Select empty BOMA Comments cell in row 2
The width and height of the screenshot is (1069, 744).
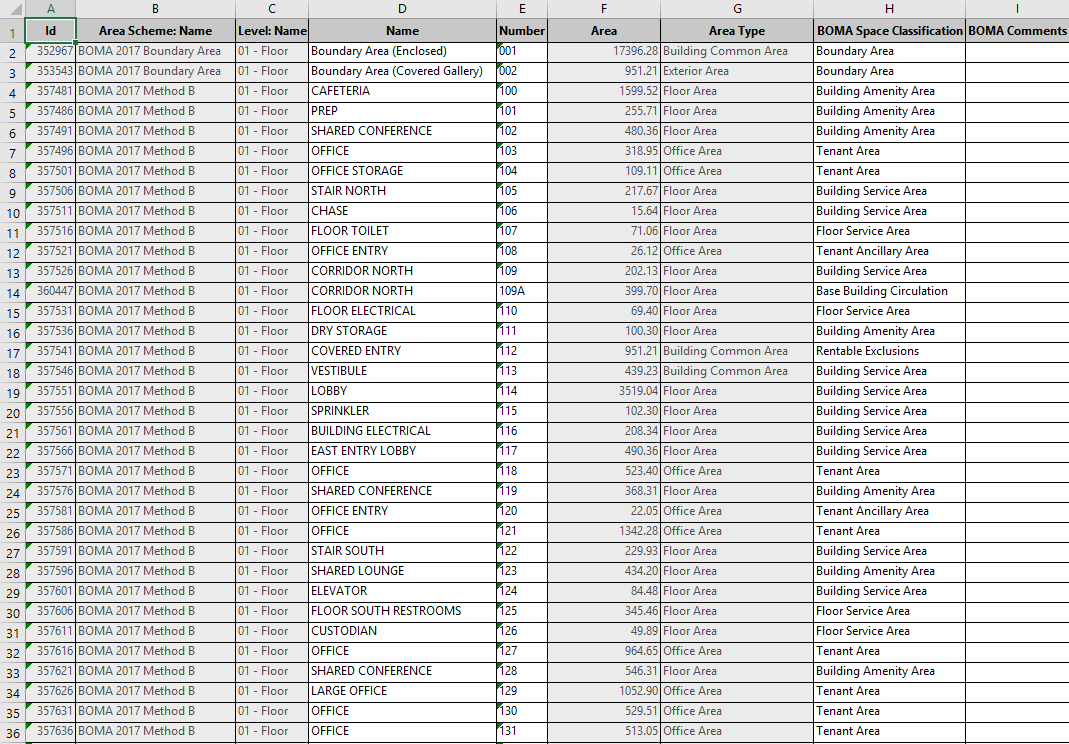point(1017,51)
